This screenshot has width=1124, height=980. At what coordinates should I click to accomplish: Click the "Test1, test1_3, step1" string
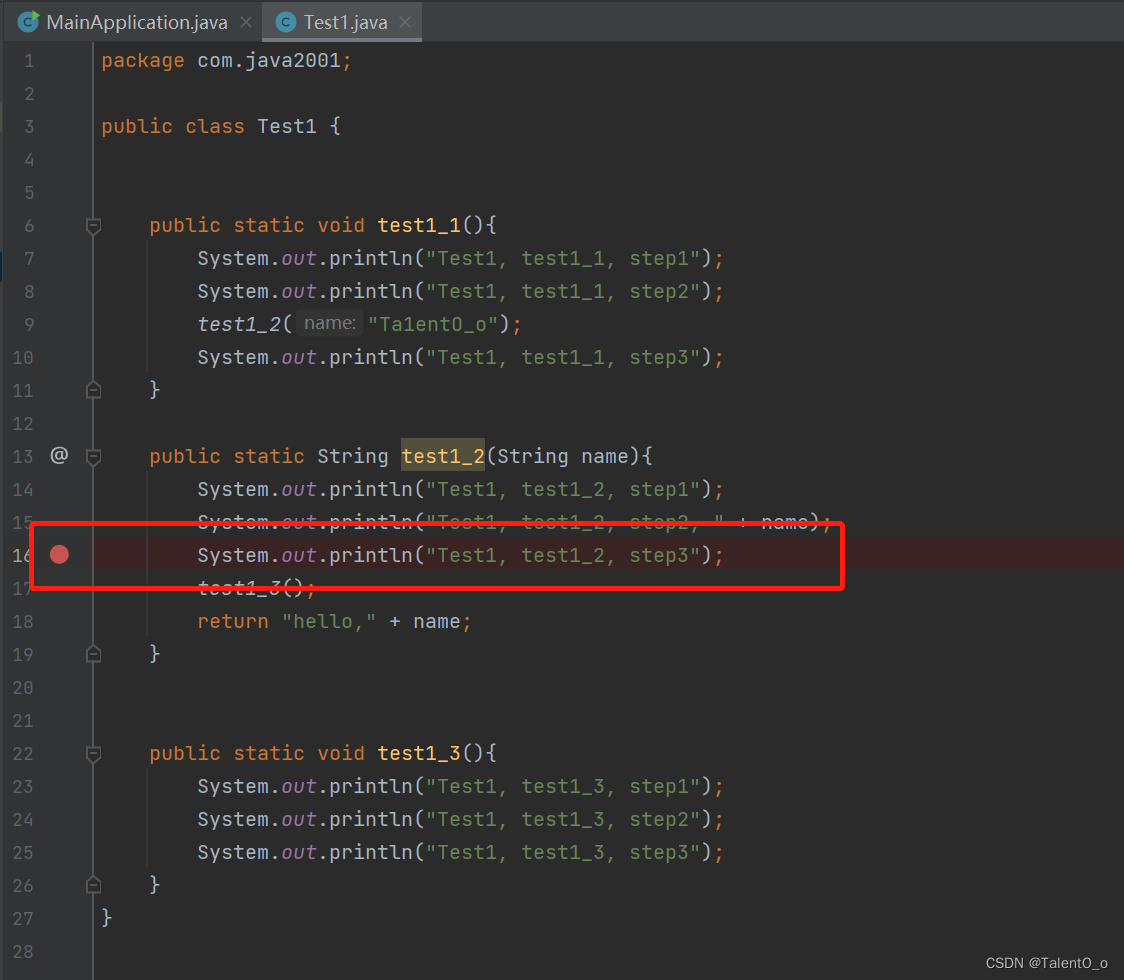[563, 786]
